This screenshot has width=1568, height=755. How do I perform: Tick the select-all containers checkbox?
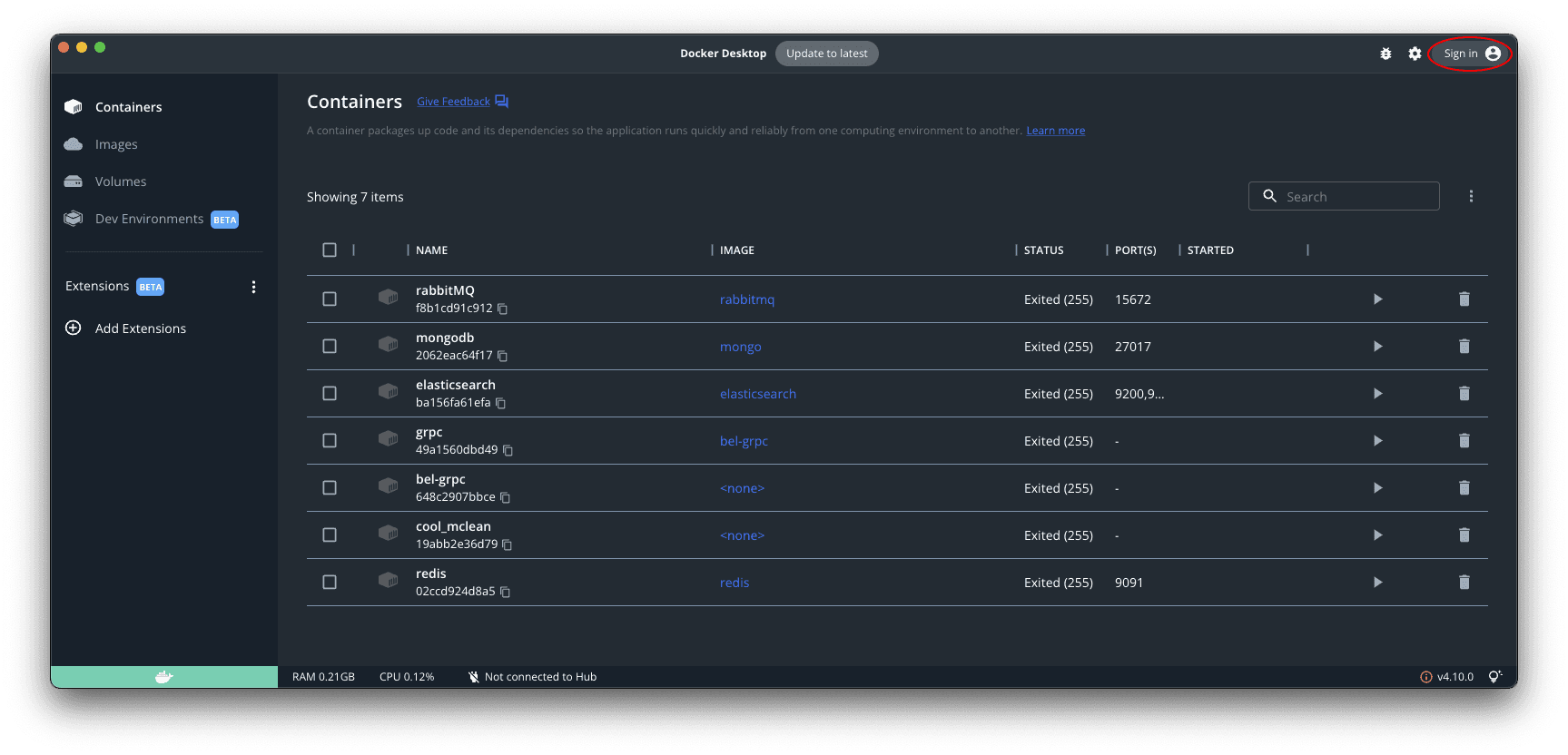point(330,250)
